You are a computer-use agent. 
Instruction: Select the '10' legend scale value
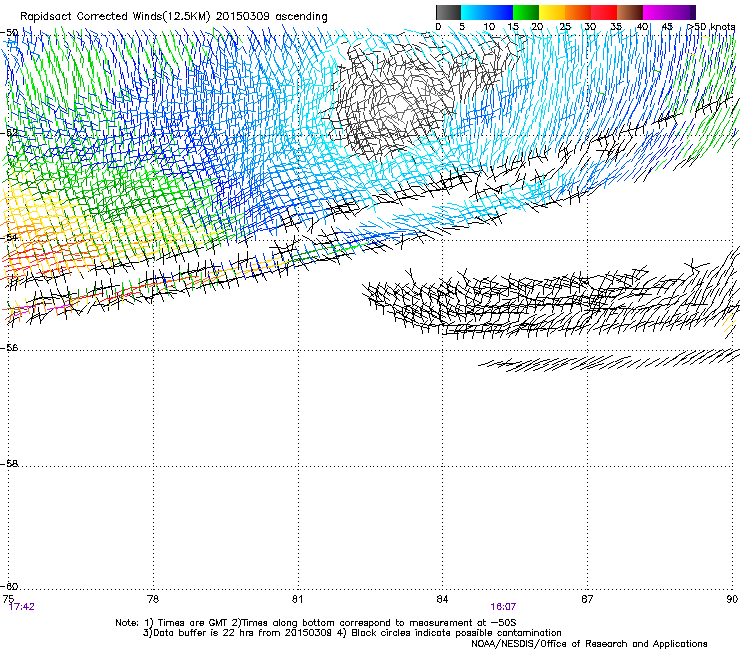click(x=489, y=27)
